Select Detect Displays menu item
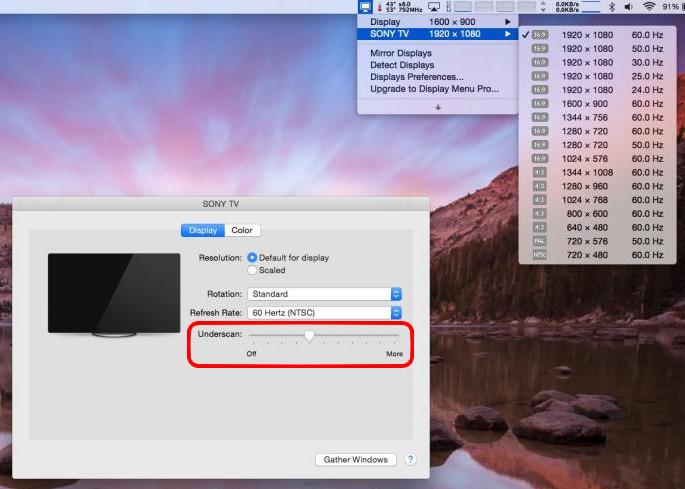The width and height of the screenshot is (685, 489). coord(402,65)
